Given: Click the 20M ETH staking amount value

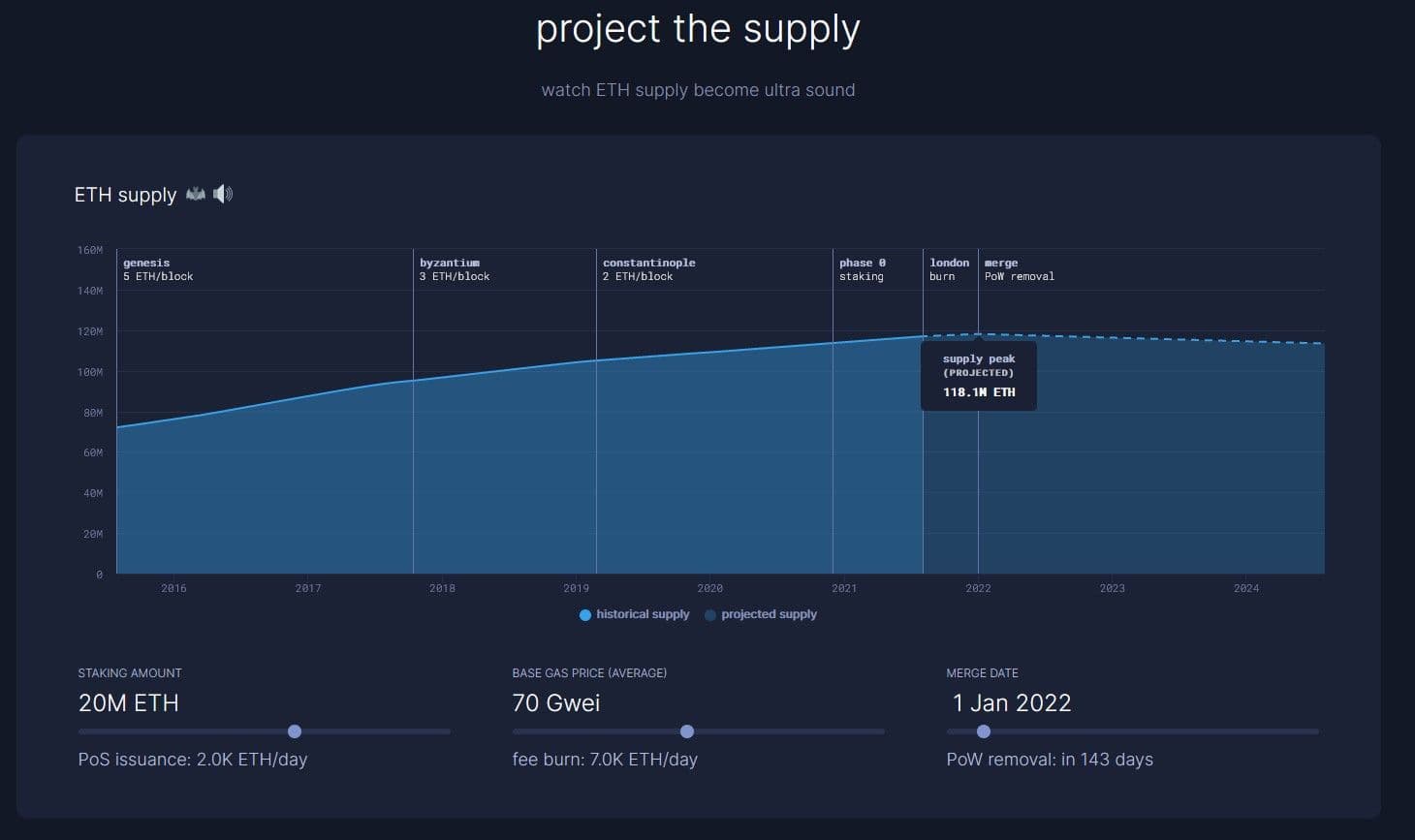Looking at the screenshot, I should pyautogui.click(x=129, y=703).
